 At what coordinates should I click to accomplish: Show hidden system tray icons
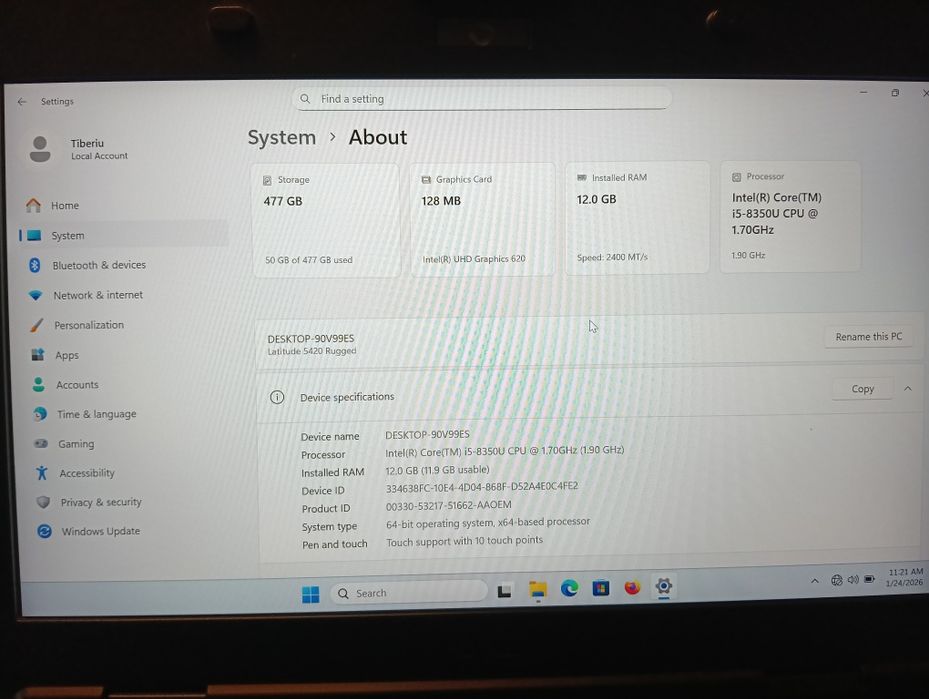pos(815,581)
